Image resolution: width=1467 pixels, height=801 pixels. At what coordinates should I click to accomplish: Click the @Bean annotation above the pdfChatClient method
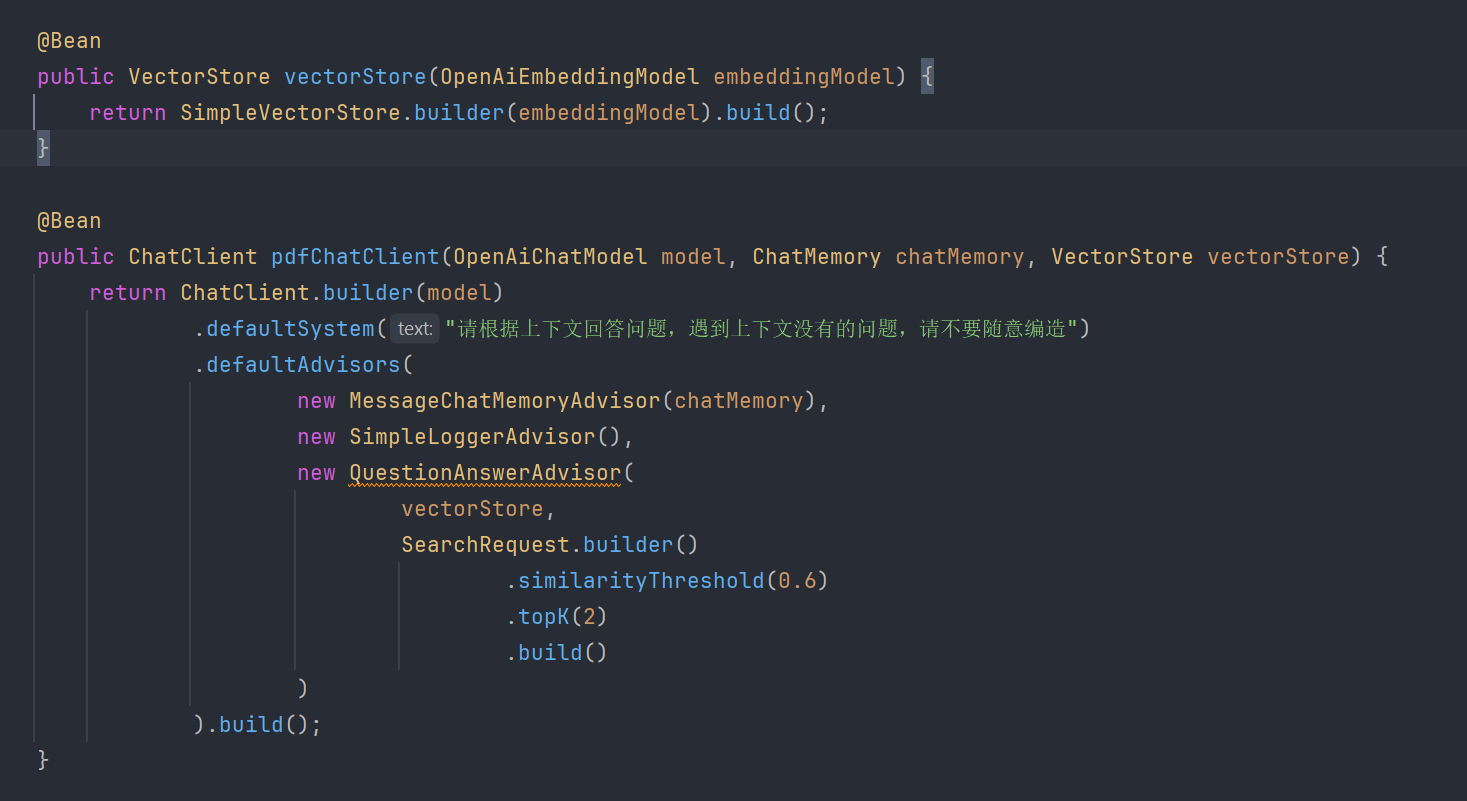click(69, 221)
